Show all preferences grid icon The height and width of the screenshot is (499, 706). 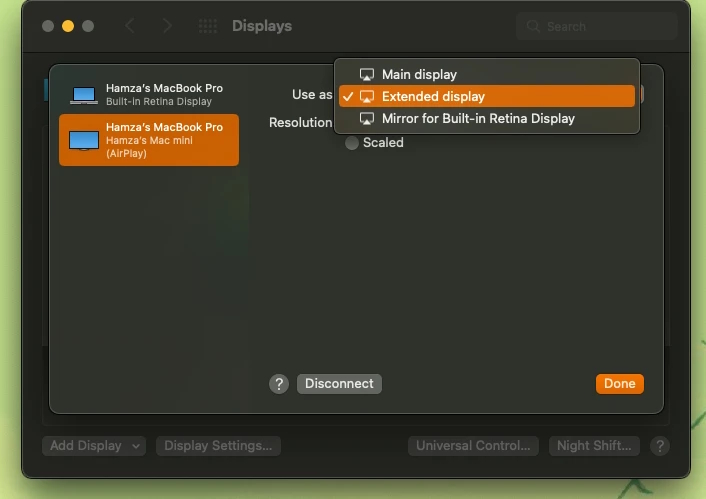pyautogui.click(x=208, y=26)
